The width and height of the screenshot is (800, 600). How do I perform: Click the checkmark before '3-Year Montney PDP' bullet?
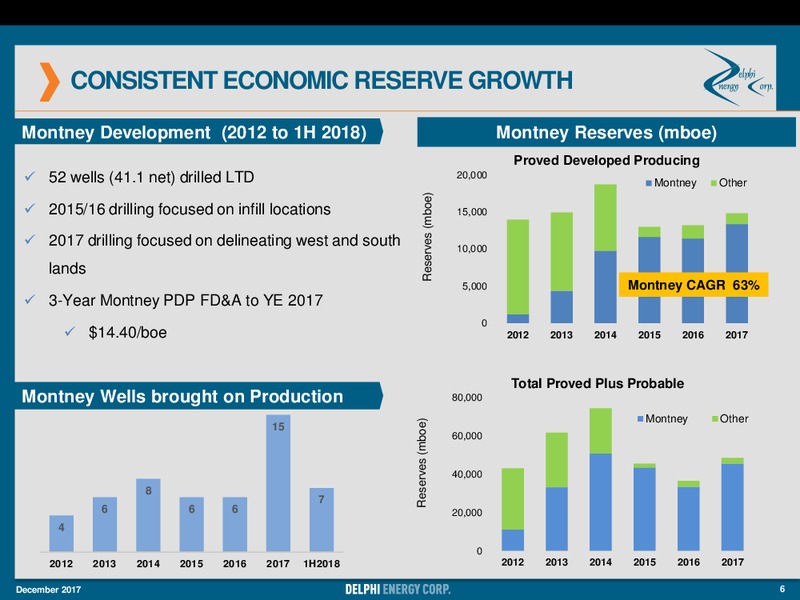30,299
